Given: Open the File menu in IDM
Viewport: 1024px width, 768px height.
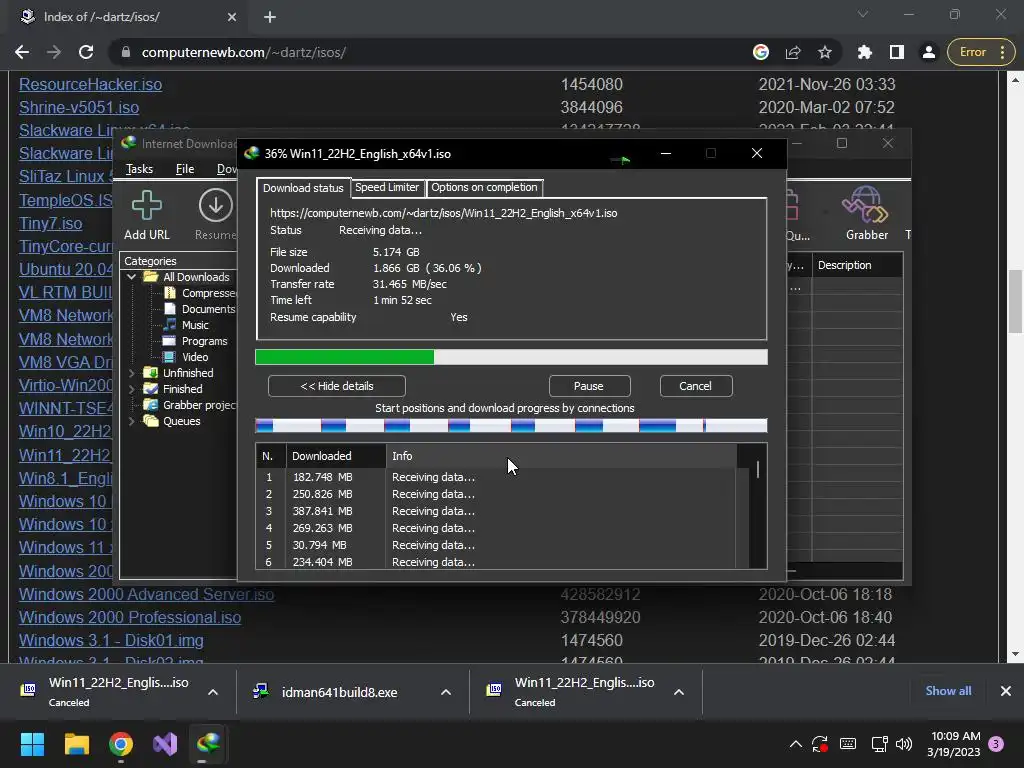Looking at the screenshot, I should 185,169.
